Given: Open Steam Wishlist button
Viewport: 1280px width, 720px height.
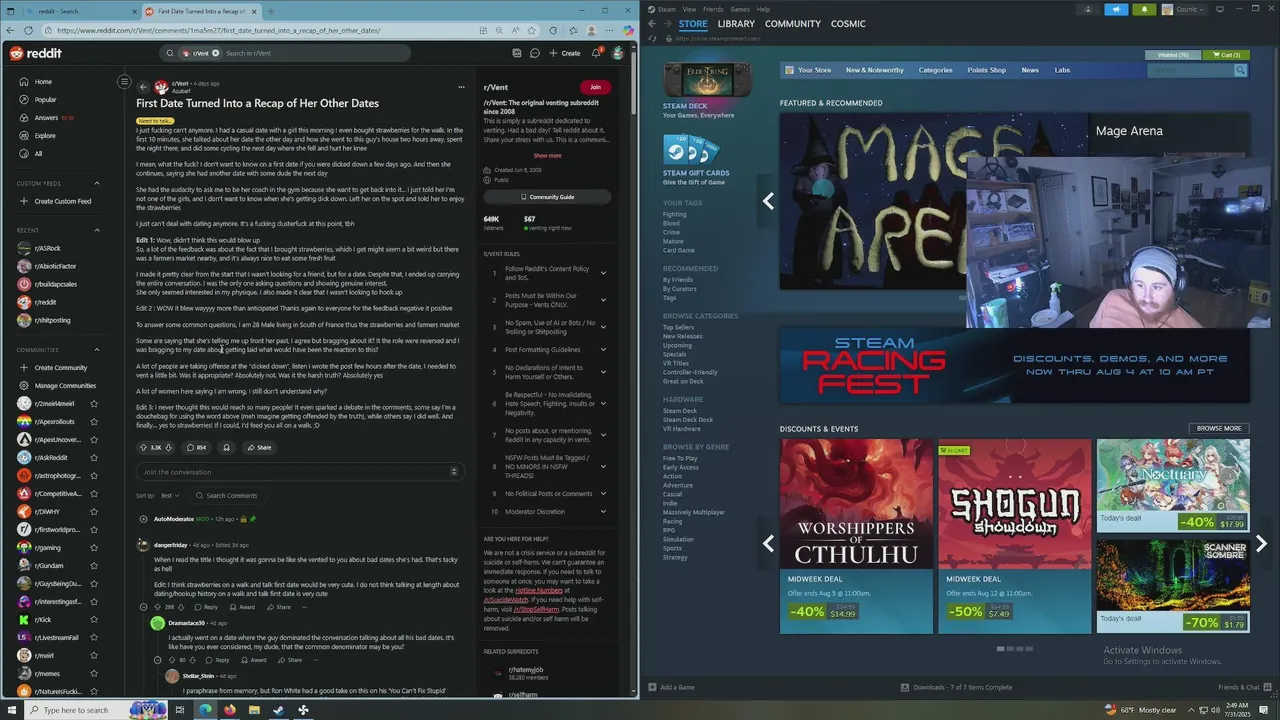Looking at the screenshot, I should (x=1173, y=55).
